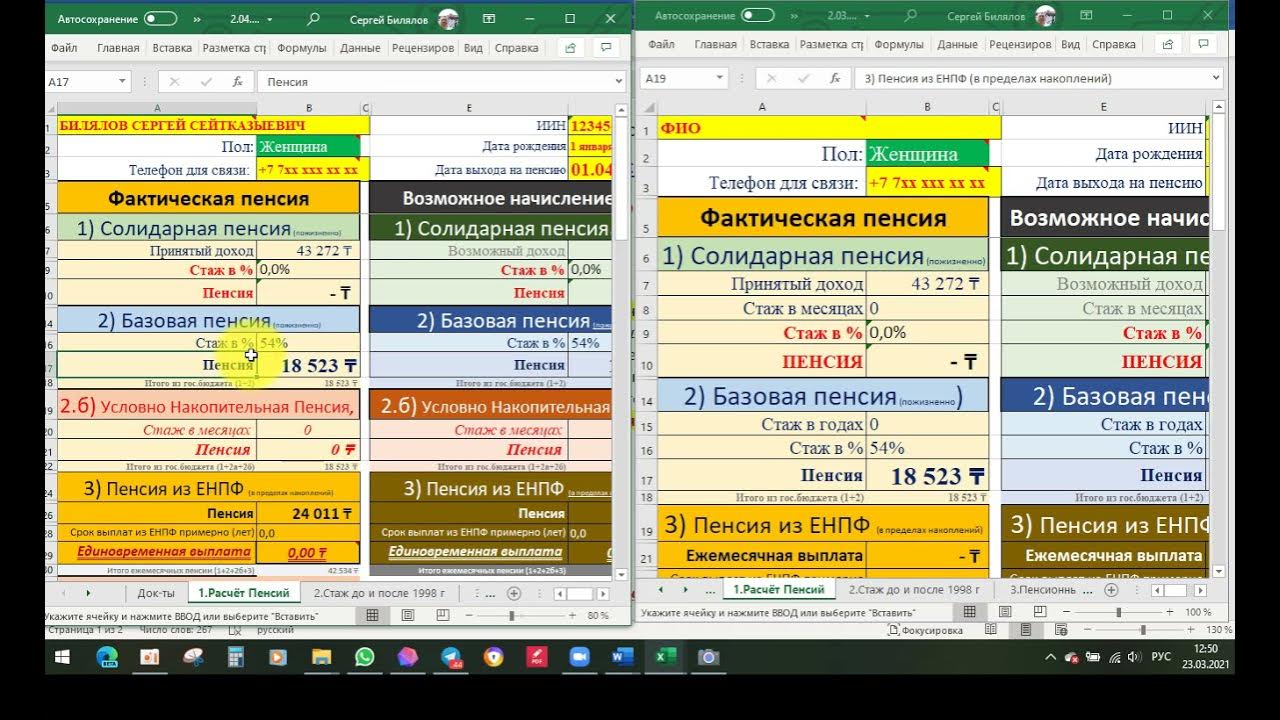Expand formula bar in right Excel window
The width and height of the screenshot is (1280, 720).
pyautogui.click(x=1216, y=78)
